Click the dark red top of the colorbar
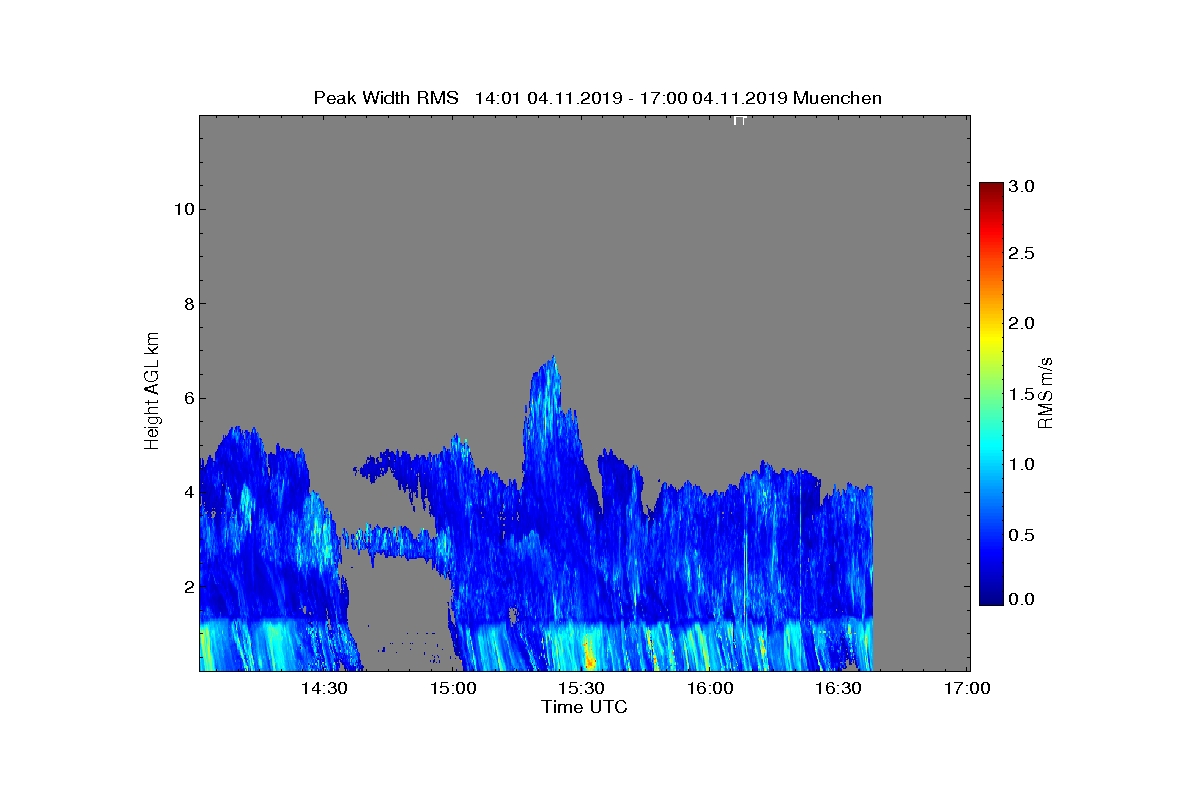Image resolution: width=1200 pixels, height=800 pixels. pyautogui.click(x=991, y=190)
